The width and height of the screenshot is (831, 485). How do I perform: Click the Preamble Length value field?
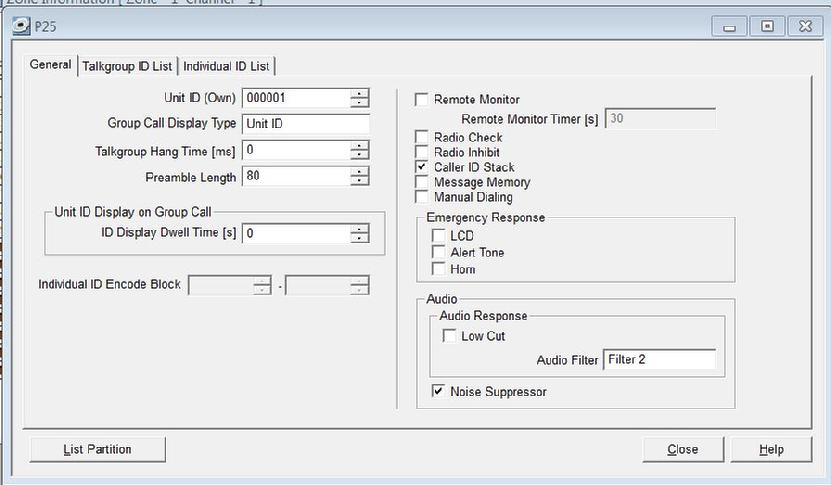[296, 176]
